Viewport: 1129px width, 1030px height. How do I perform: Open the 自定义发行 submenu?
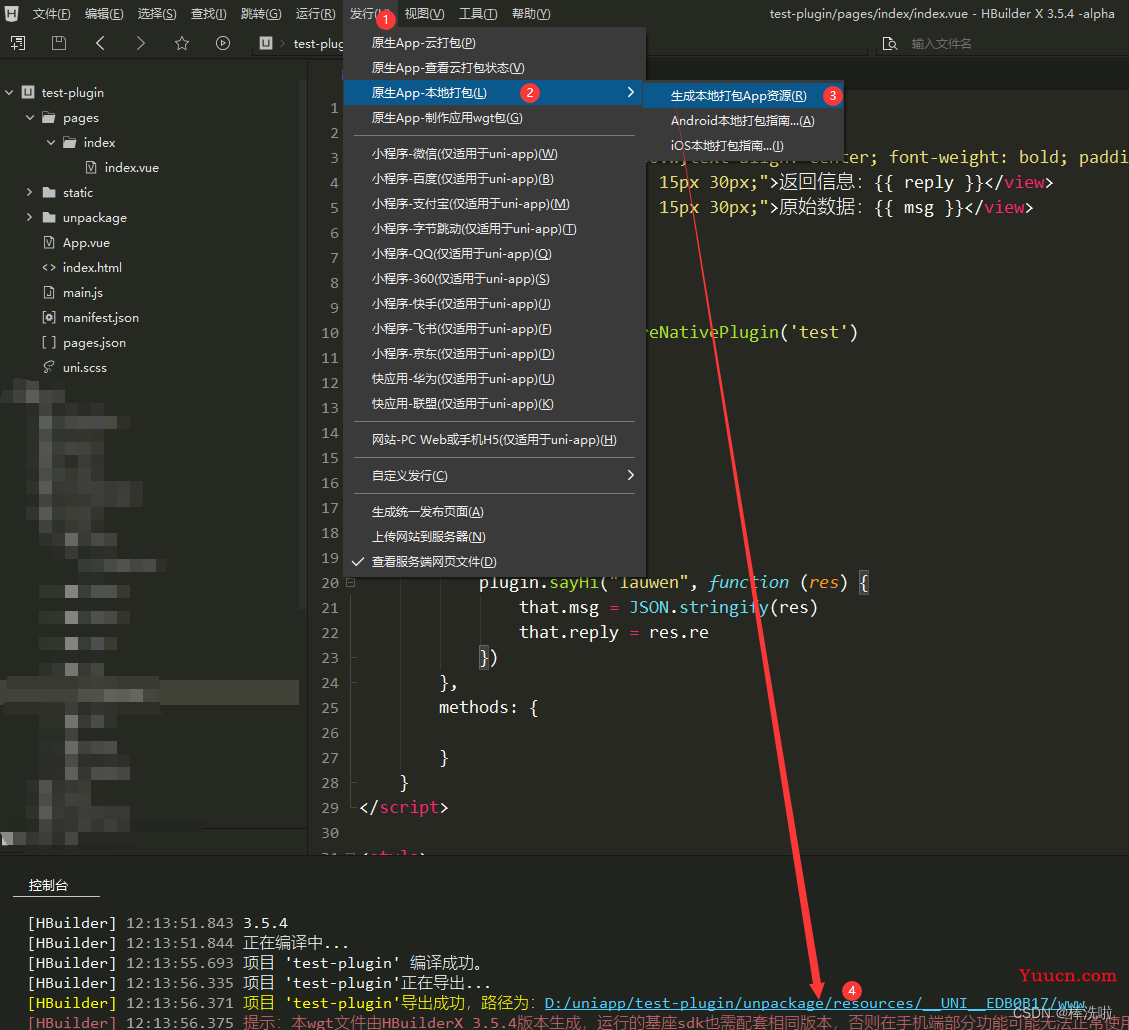coord(495,476)
